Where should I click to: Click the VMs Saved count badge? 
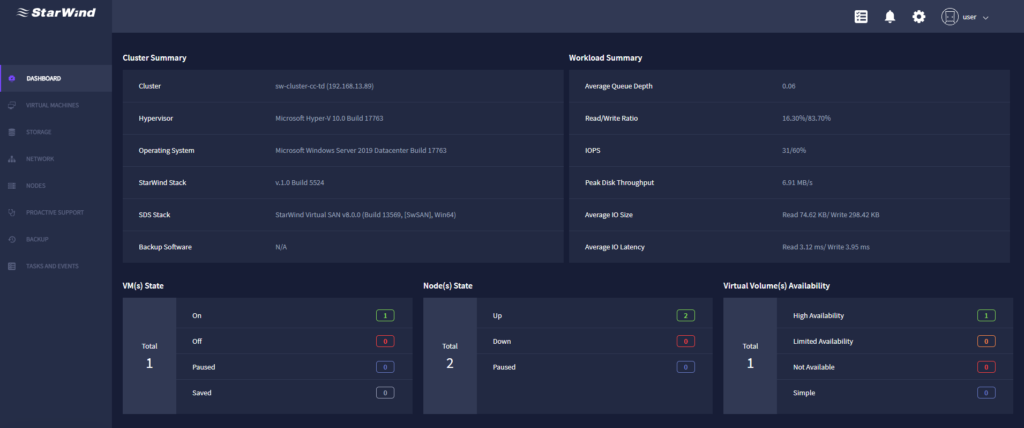[x=385, y=393]
